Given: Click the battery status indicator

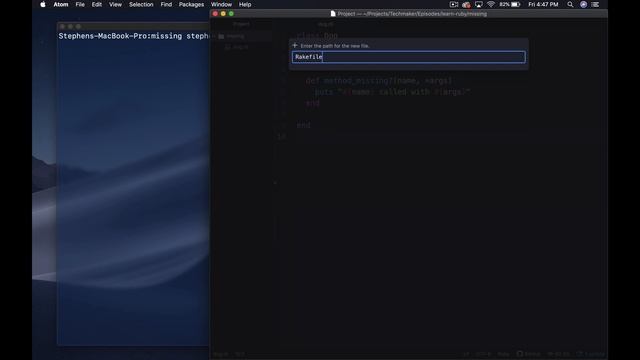Looking at the screenshot, I should (x=510, y=4).
